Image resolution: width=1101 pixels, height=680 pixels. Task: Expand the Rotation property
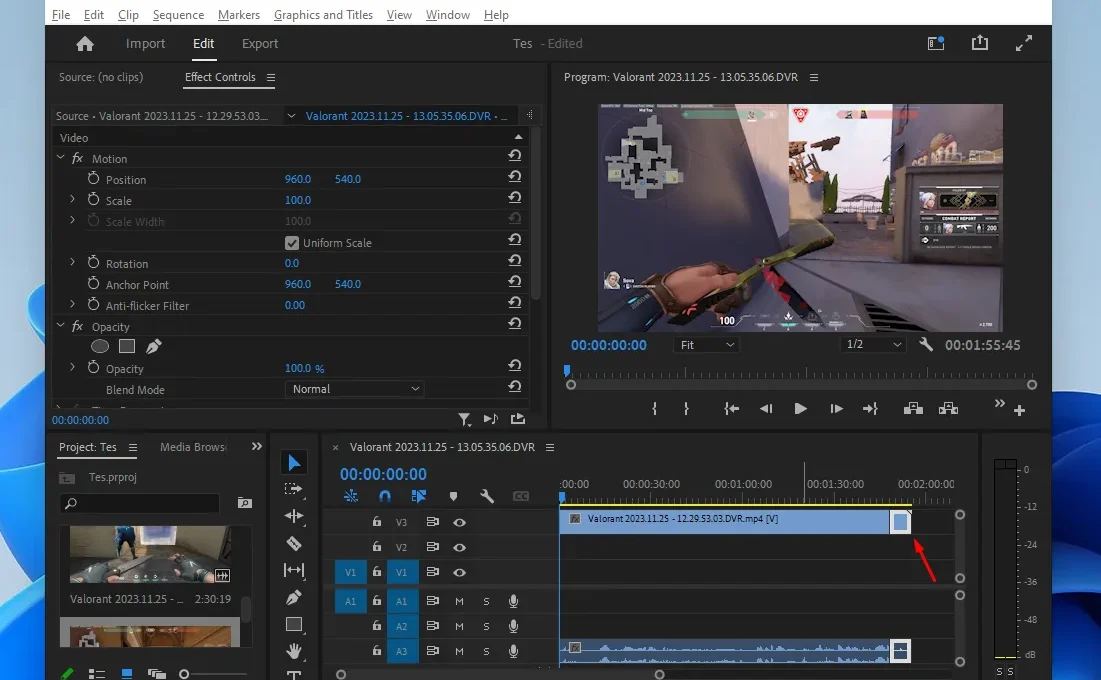72,263
